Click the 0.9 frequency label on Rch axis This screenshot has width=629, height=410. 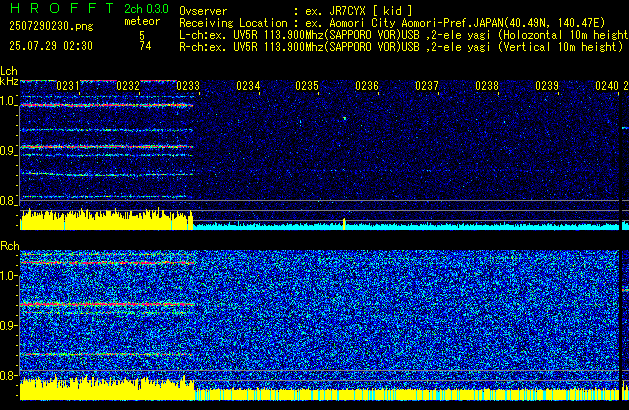click(8, 325)
